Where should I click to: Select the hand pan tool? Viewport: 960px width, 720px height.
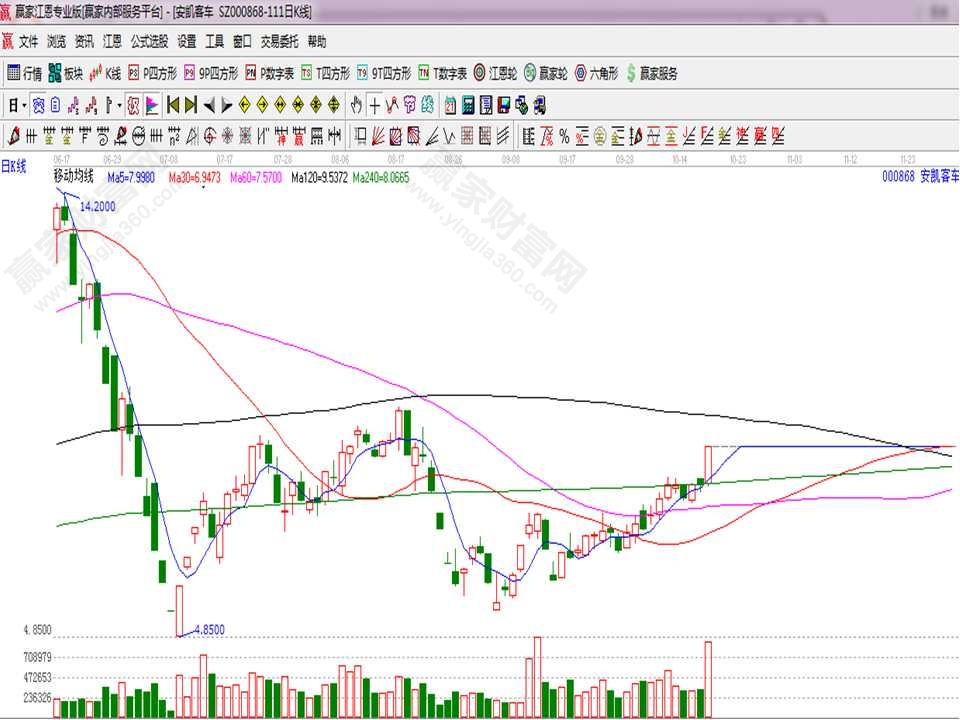coord(355,105)
